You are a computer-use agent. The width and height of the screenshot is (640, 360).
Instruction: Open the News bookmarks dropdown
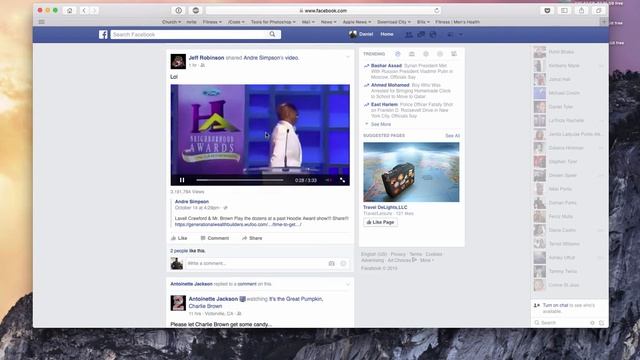329,22
